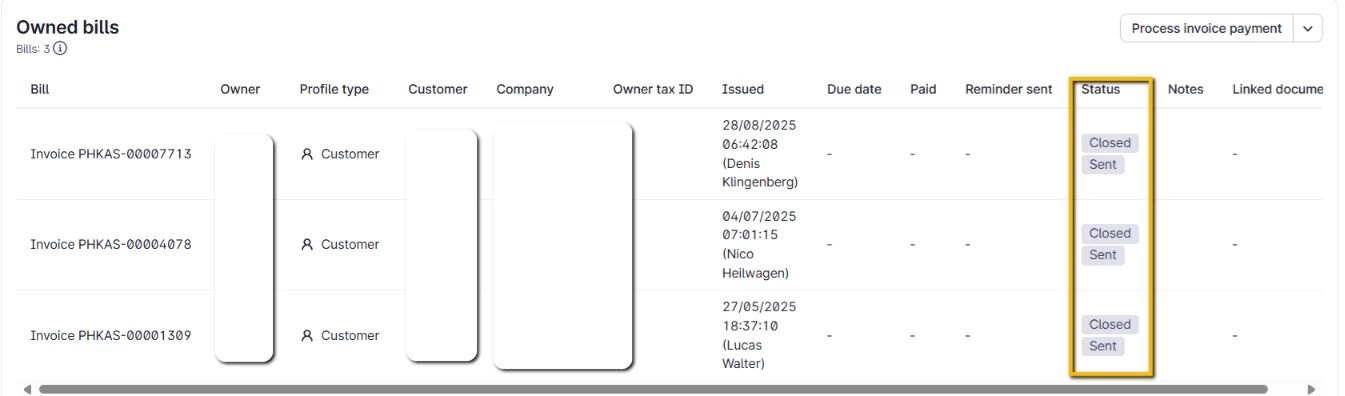
Task: Sort by the Issued column header
Action: pyautogui.click(x=743, y=90)
